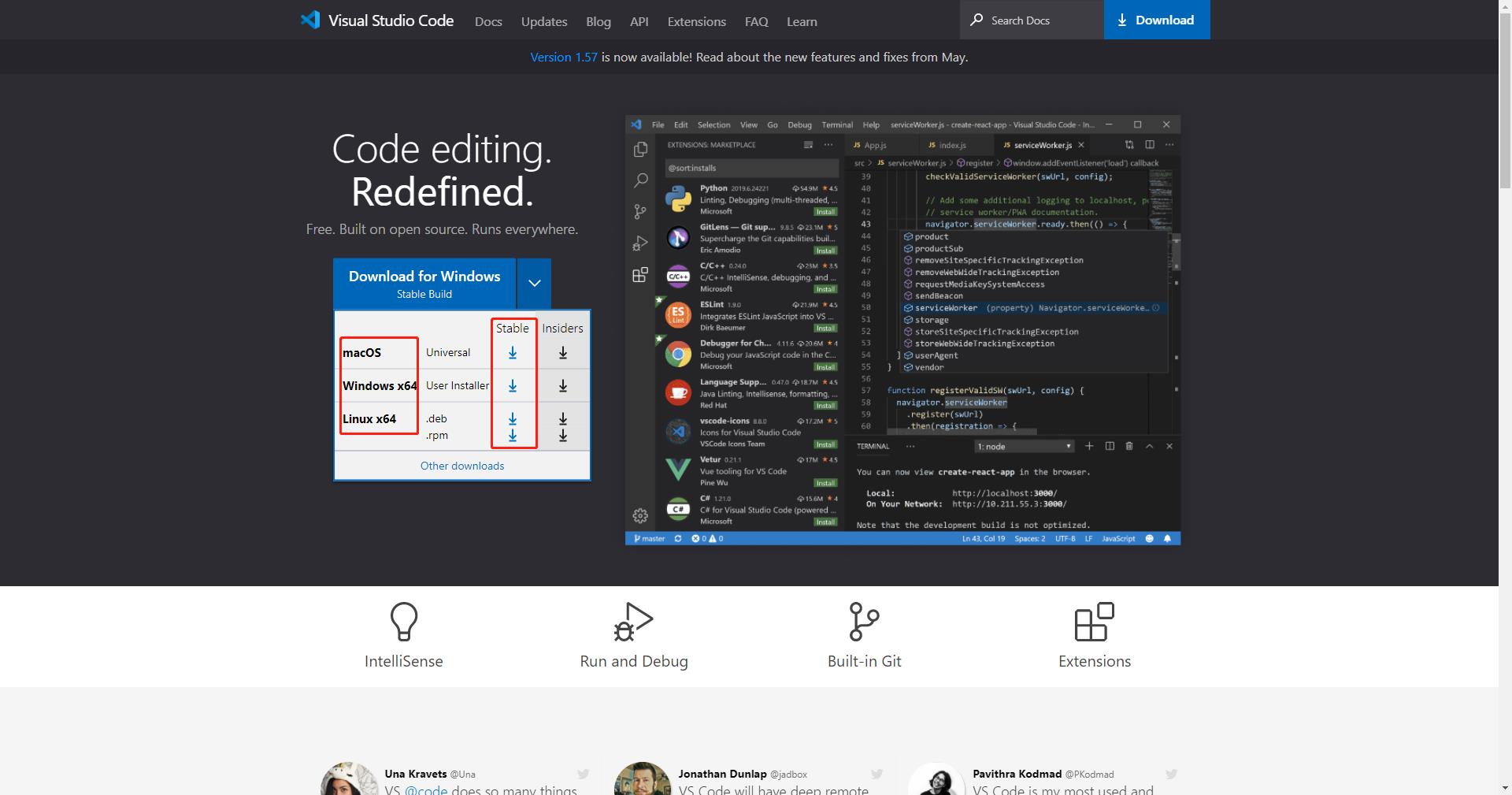Click Download for Windows Stable Build
Image resolution: width=1512 pixels, height=795 pixels.
point(424,283)
